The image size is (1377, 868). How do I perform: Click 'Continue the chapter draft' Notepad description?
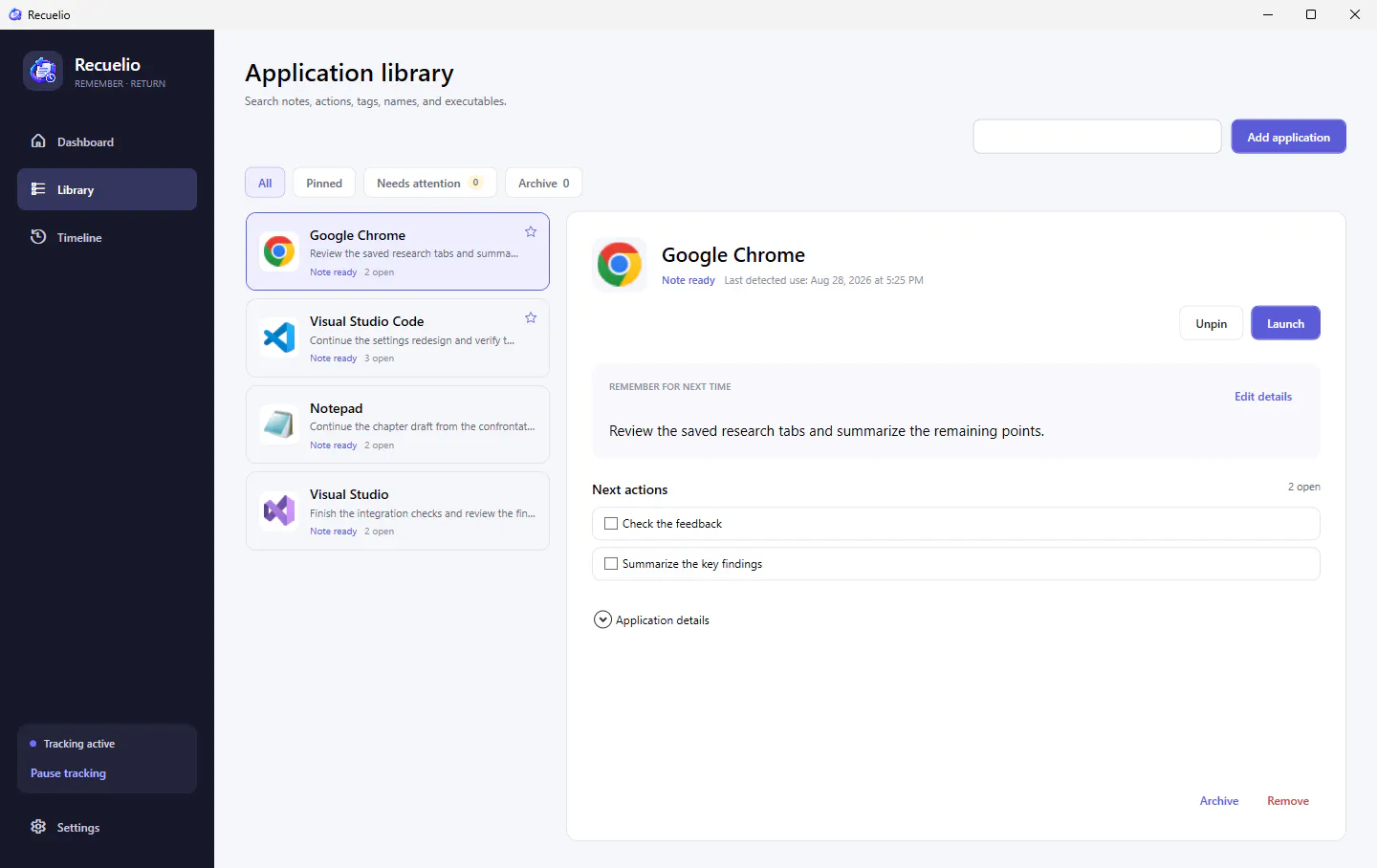click(422, 426)
